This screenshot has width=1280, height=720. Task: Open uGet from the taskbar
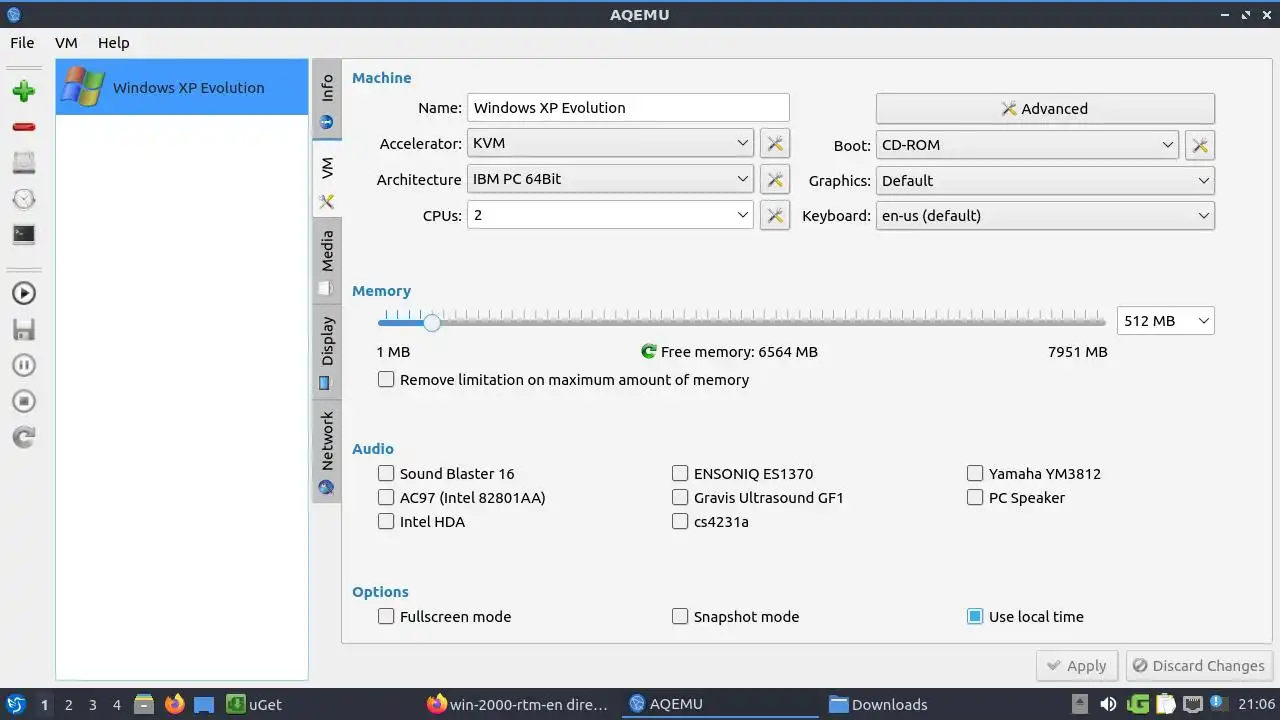(x=254, y=704)
